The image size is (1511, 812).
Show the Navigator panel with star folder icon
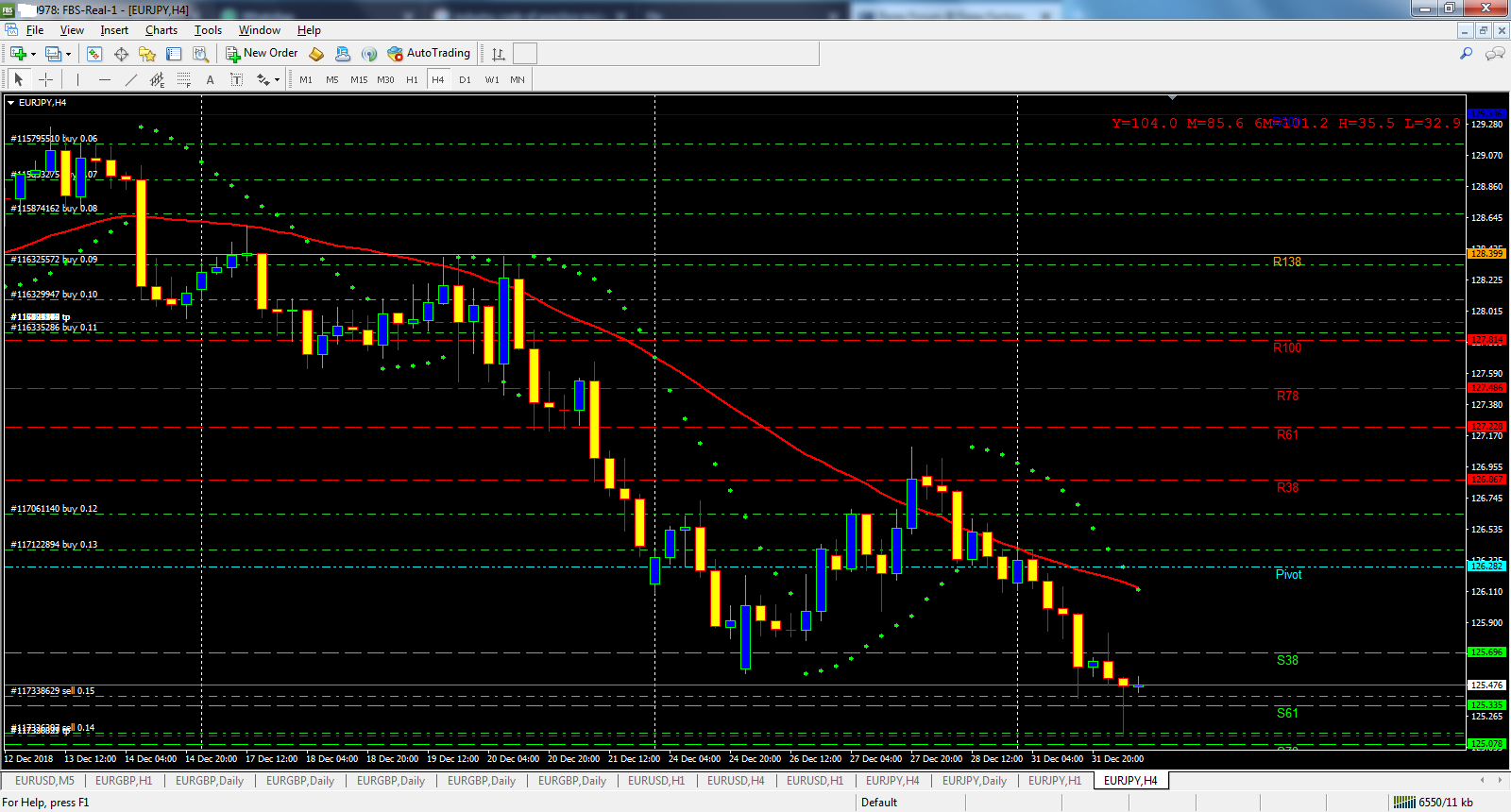pos(147,54)
